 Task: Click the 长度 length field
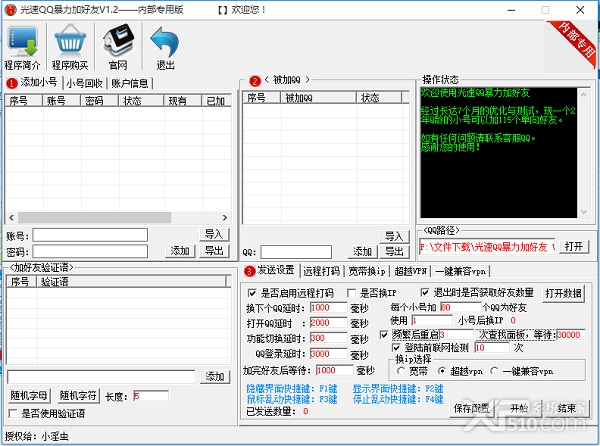pos(151,396)
